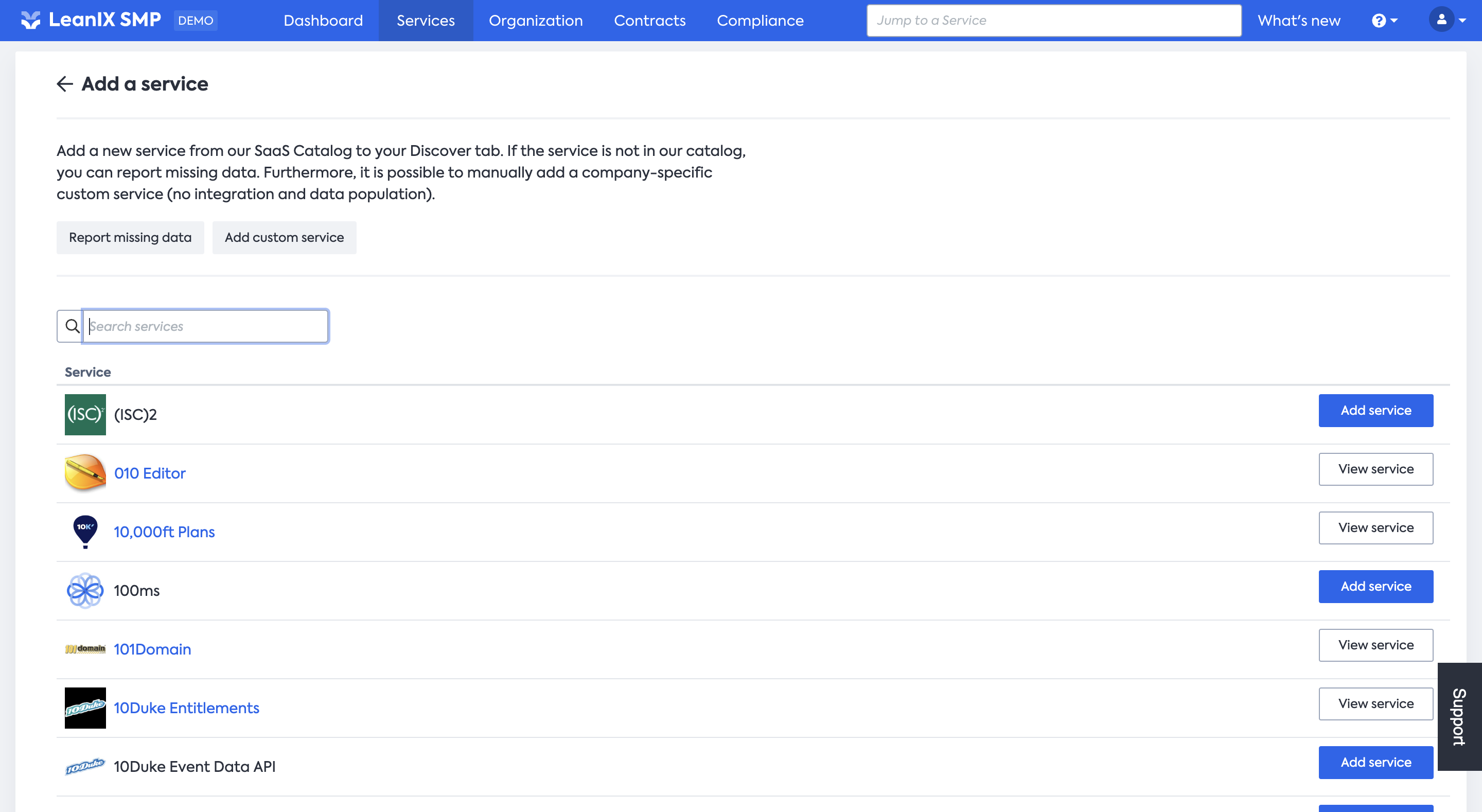Click the 100ms flower logo icon
The image size is (1482, 812).
pyautogui.click(x=85, y=590)
